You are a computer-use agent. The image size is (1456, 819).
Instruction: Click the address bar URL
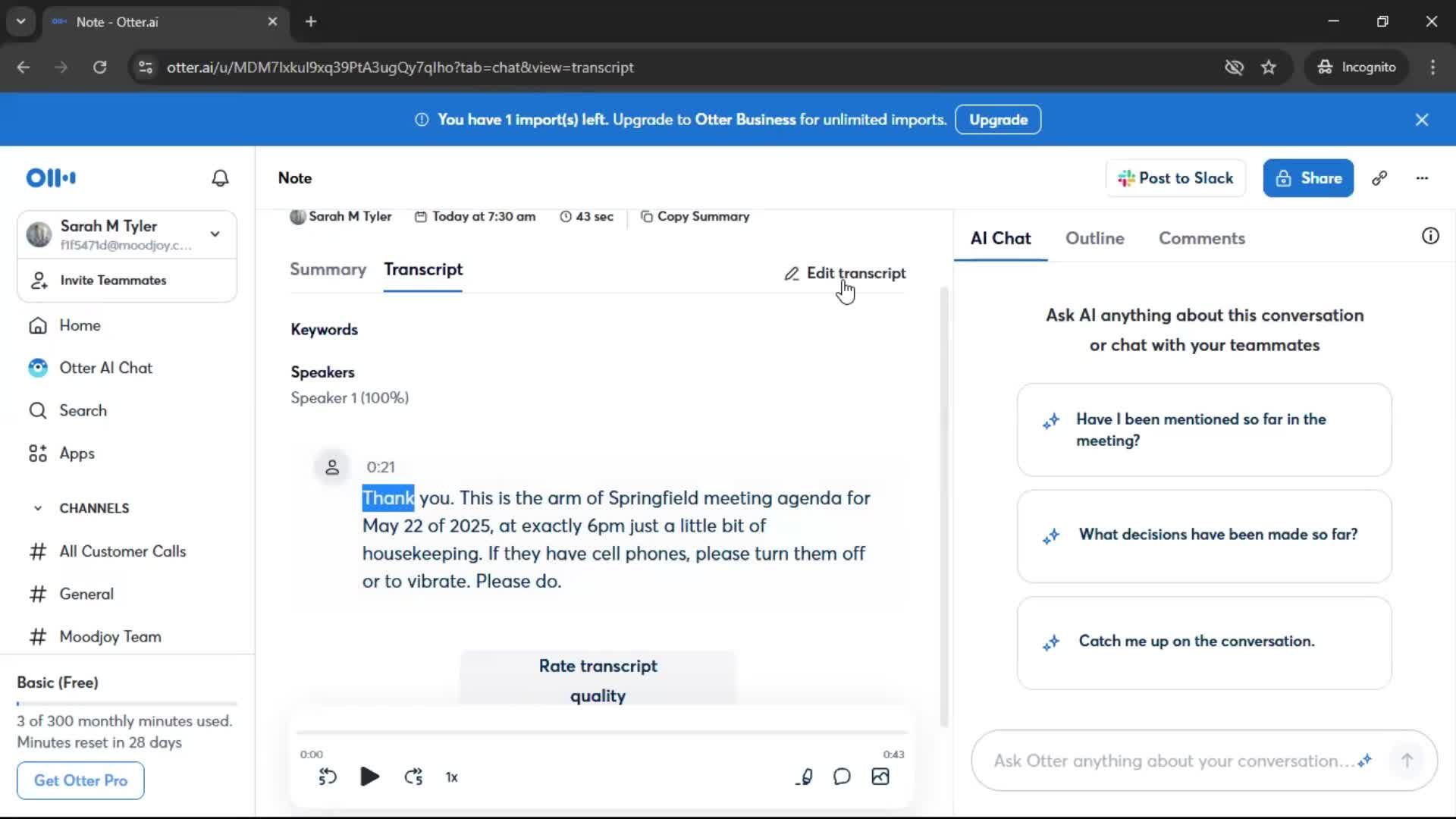[x=400, y=67]
